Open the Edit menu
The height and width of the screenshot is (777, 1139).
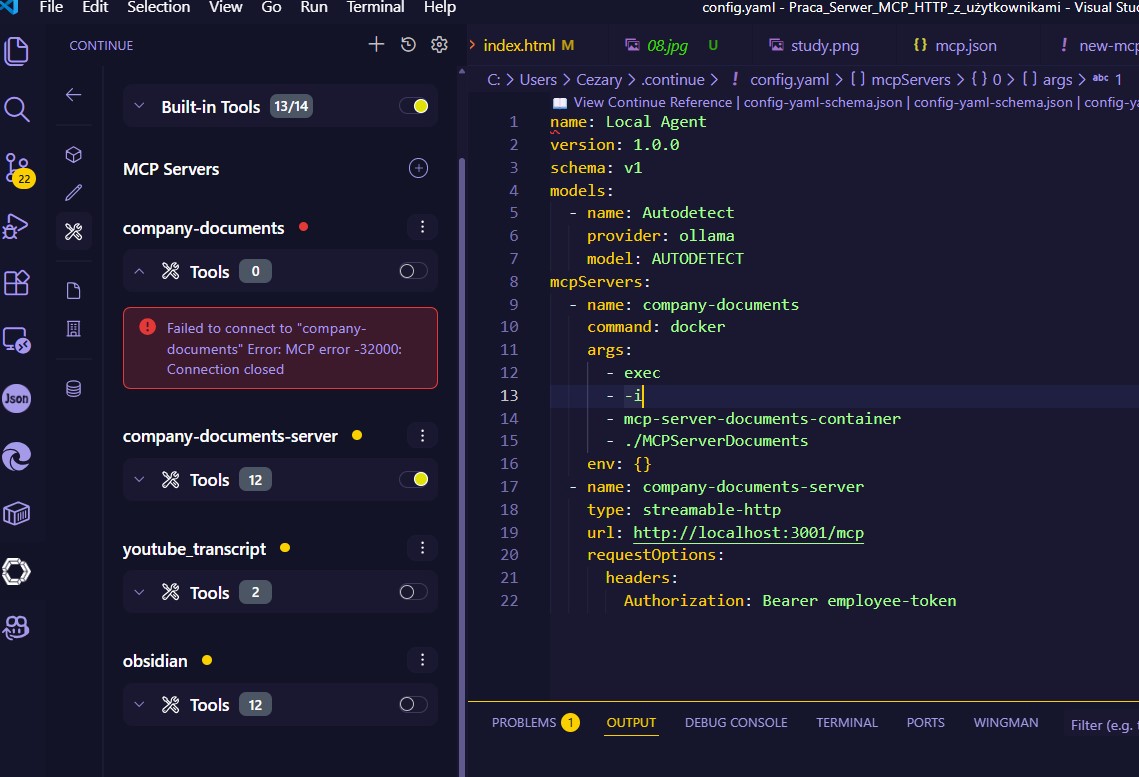(x=95, y=7)
